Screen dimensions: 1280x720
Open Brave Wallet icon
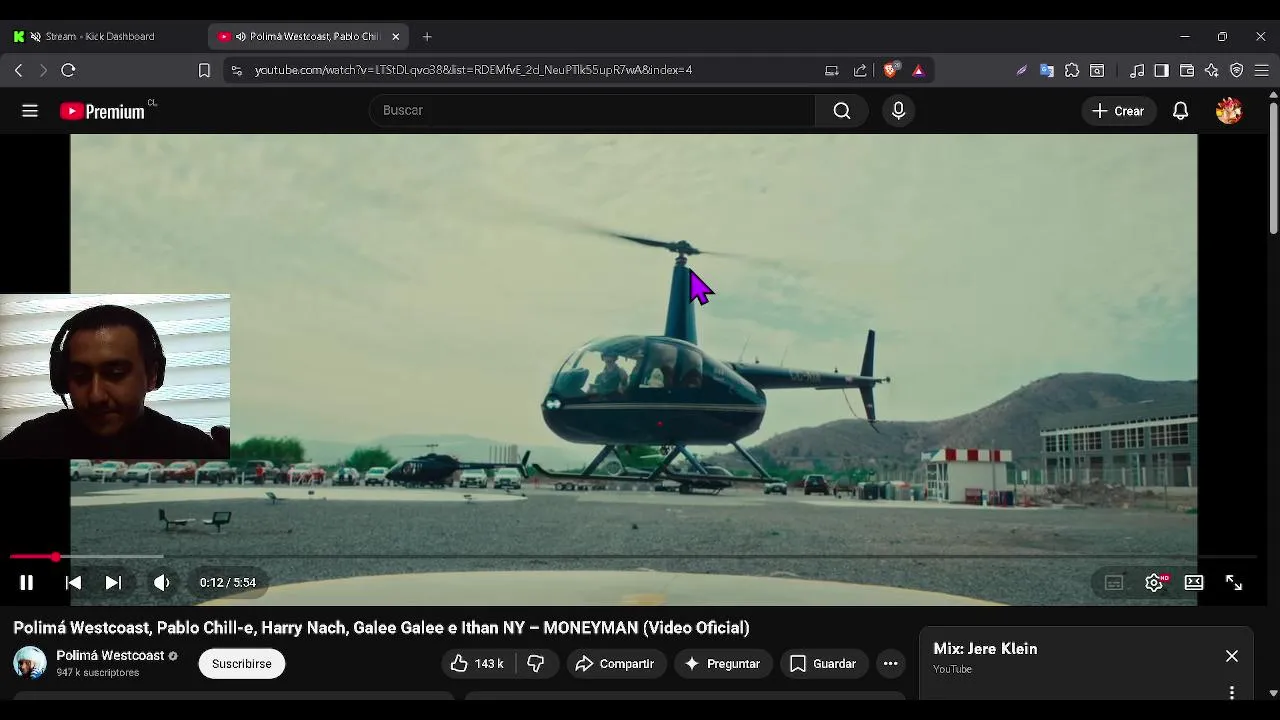pos(1187,70)
